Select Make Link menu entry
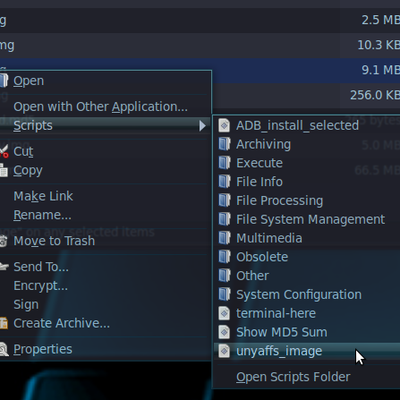 point(43,196)
